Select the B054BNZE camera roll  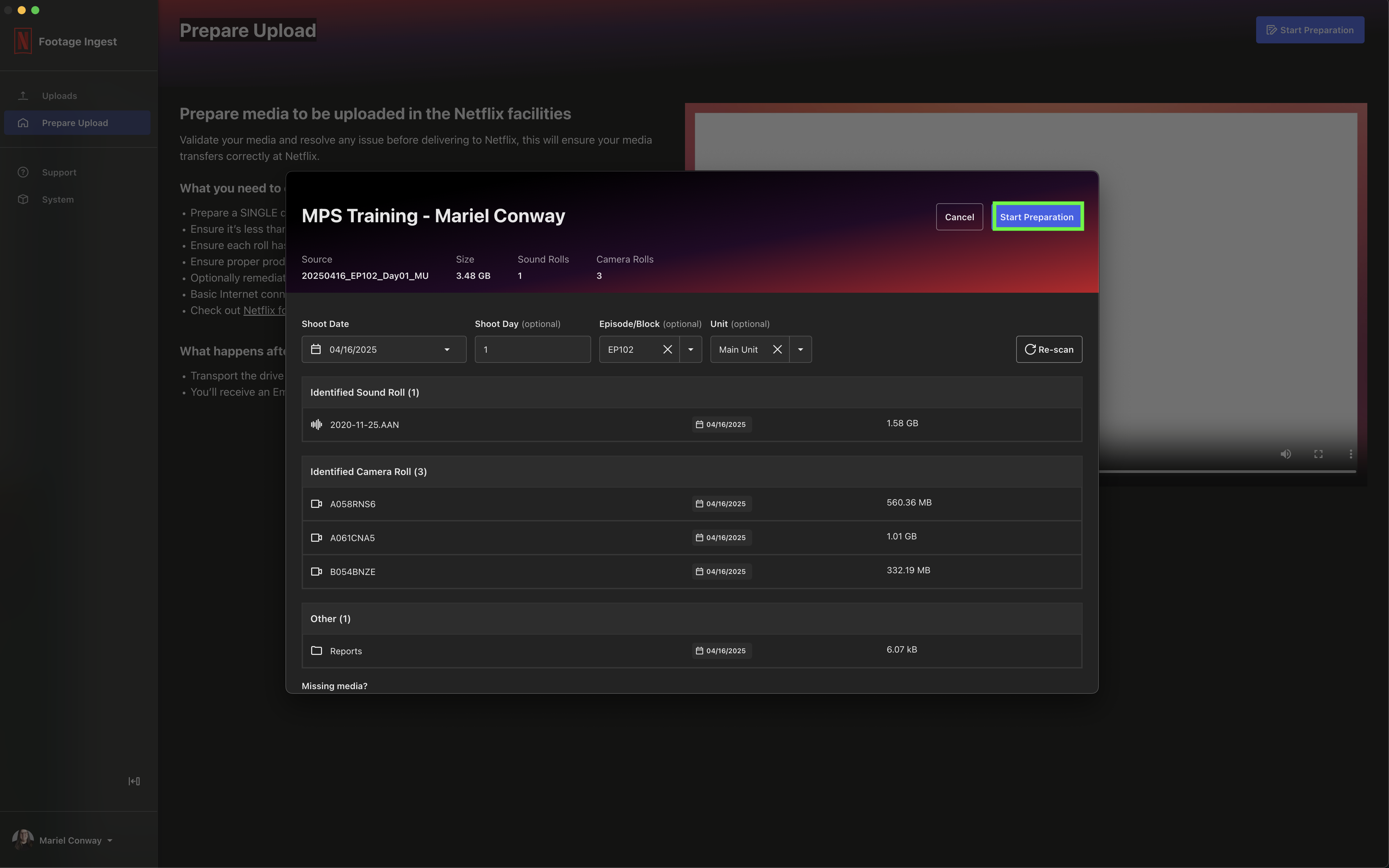tap(691, 571)
